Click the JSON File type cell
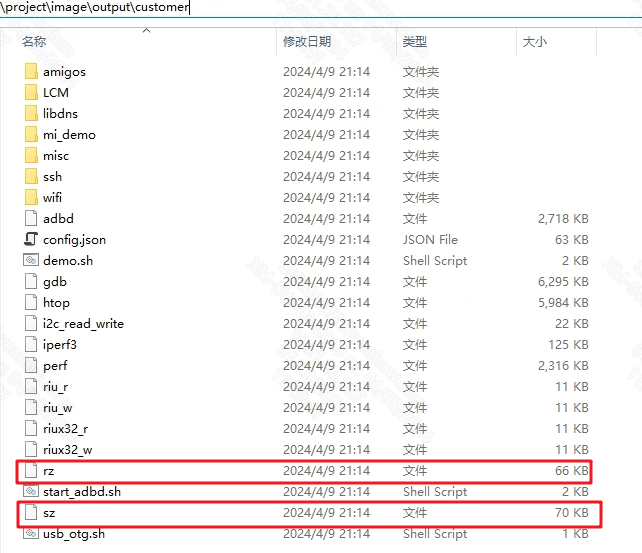 click(x=430, y=239)
